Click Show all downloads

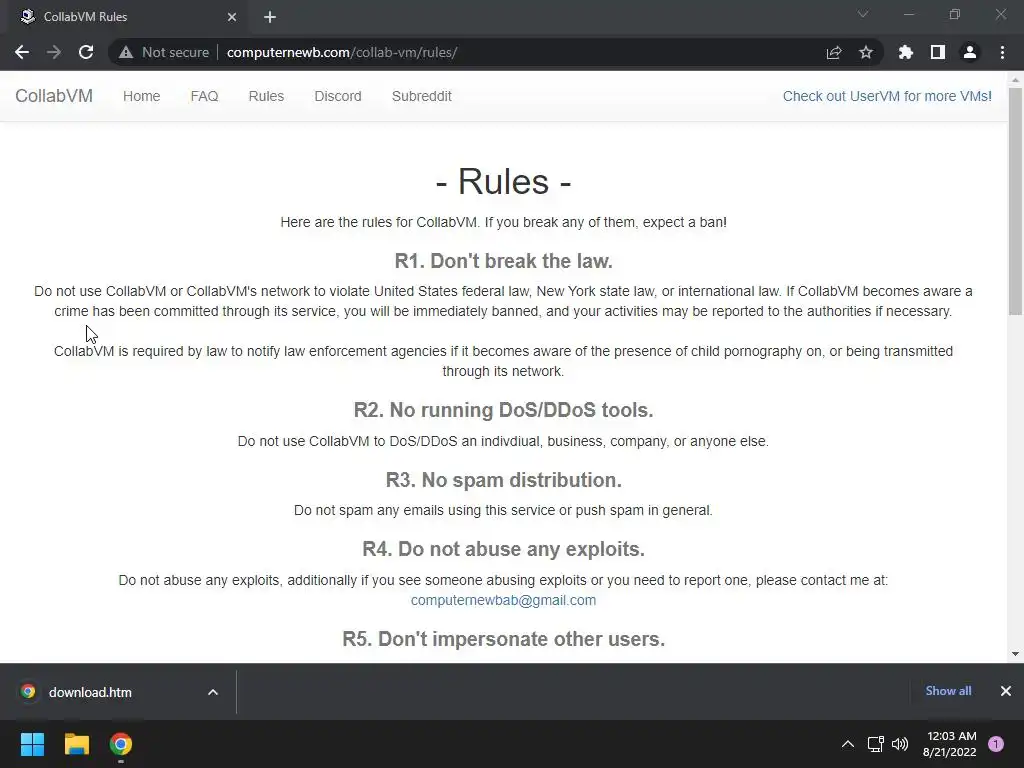(948, 691)
